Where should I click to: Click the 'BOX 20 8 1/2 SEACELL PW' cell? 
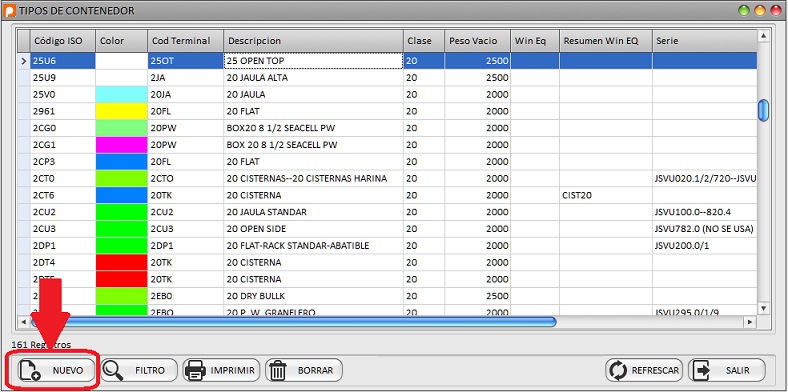(x=313, y=145)
